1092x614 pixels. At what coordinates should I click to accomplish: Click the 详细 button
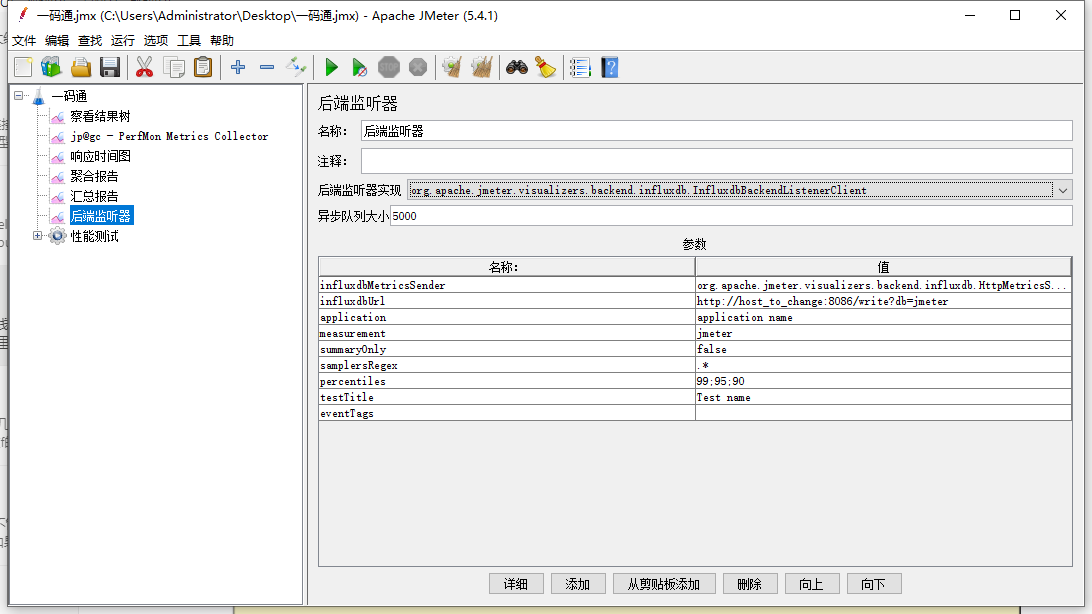516,584
